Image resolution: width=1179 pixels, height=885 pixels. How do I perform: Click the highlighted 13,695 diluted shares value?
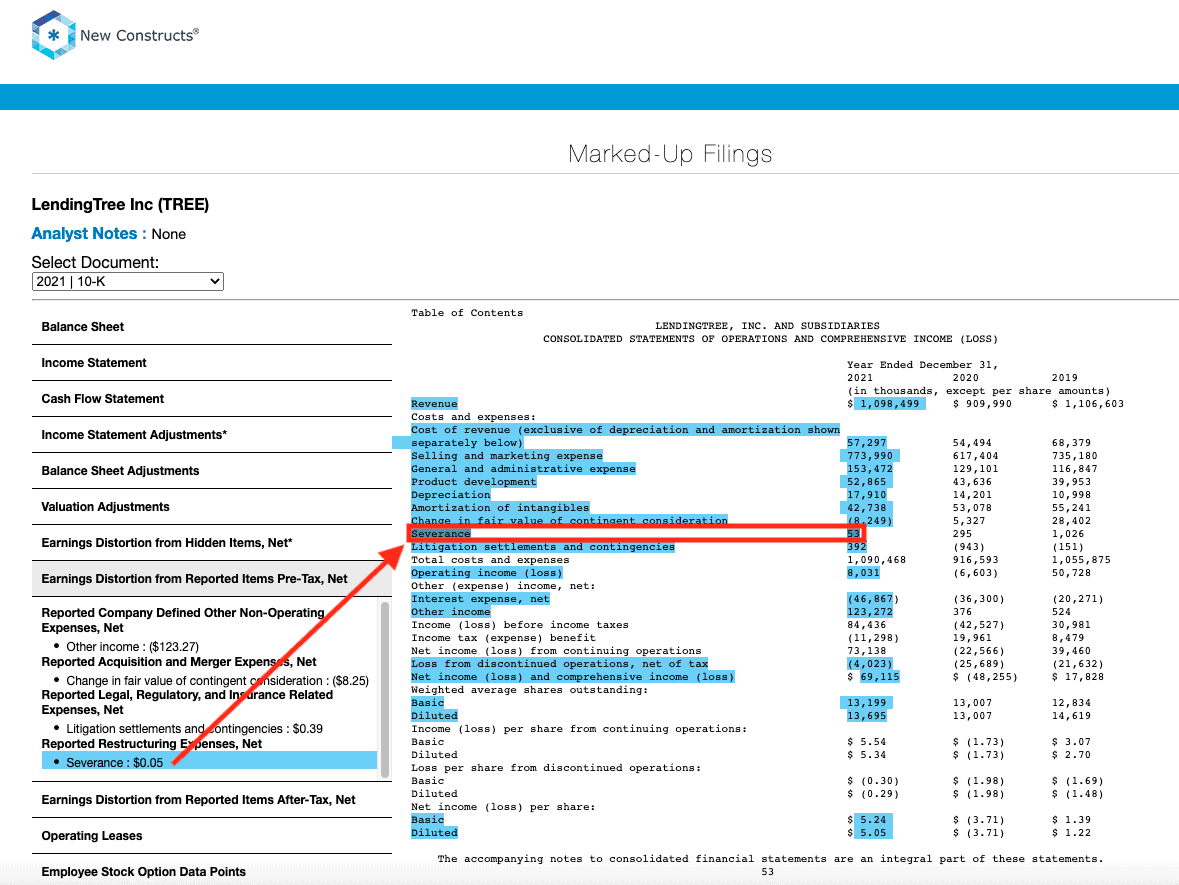(x=866, y=716)
